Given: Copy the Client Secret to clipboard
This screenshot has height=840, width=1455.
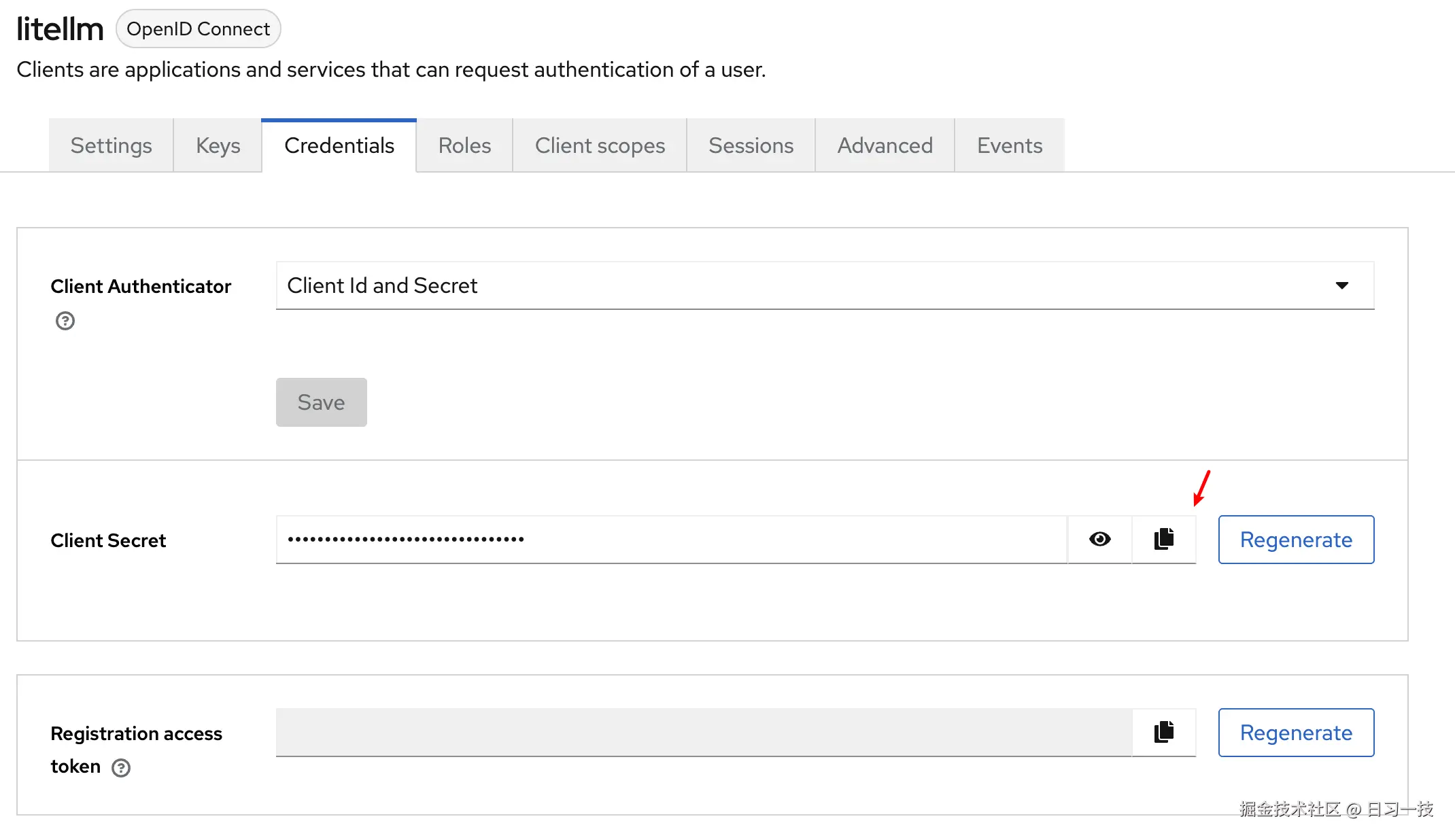Looking at the screenshot, I should point(1163,539).
